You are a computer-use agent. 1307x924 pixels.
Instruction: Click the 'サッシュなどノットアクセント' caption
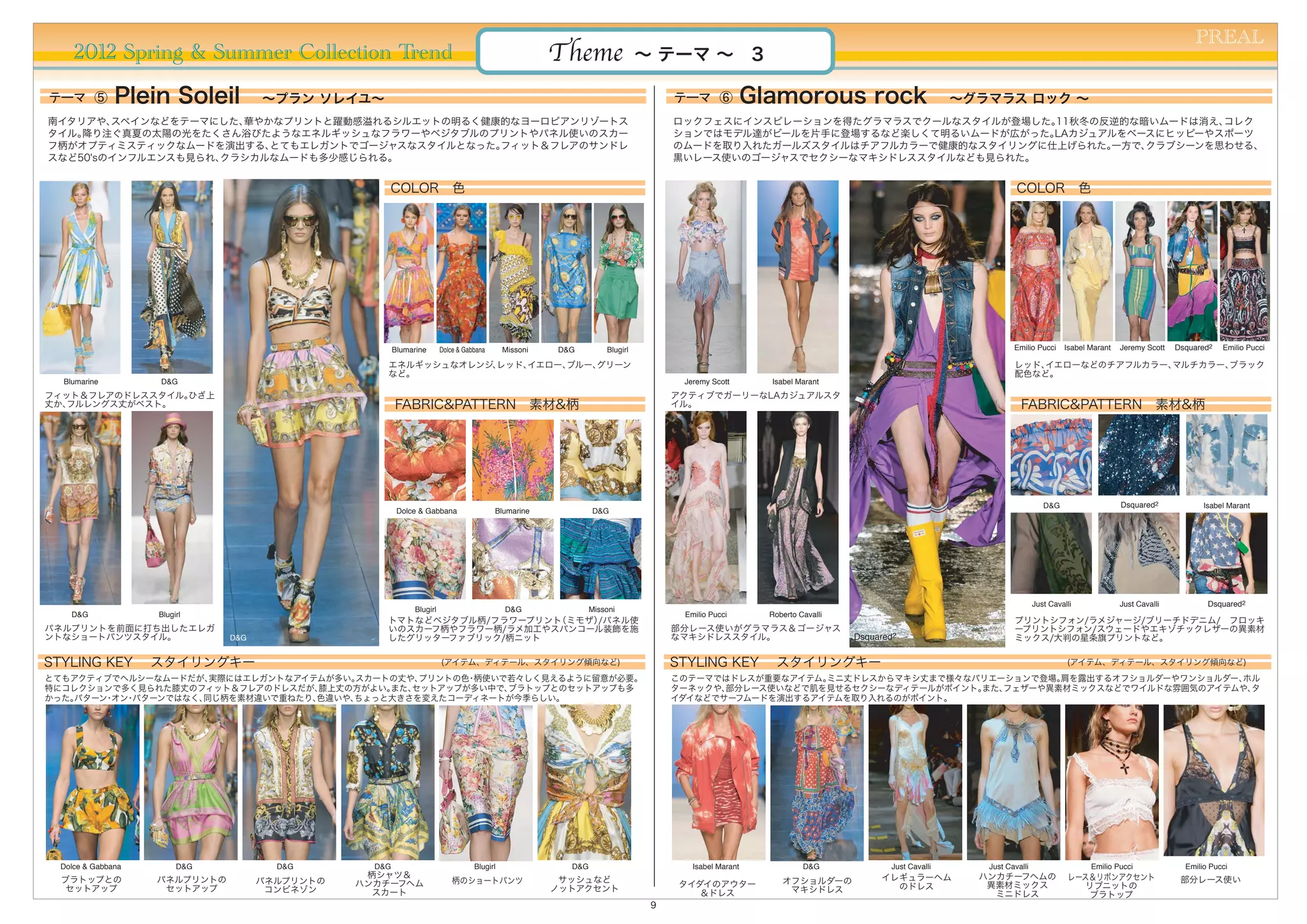[585, 884]
